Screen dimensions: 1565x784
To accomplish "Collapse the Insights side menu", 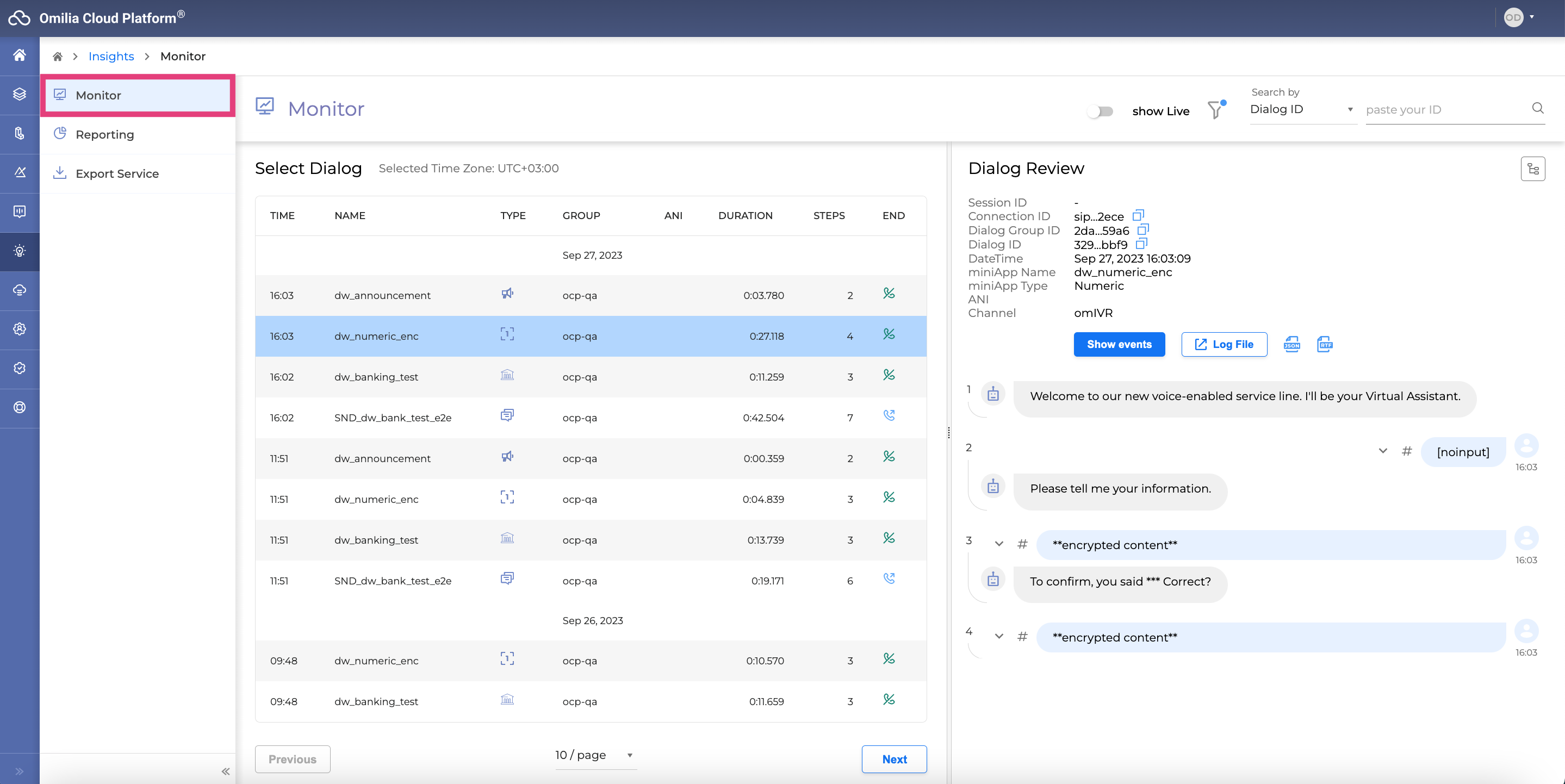I will pyautogui.click(x=225, y=771).
